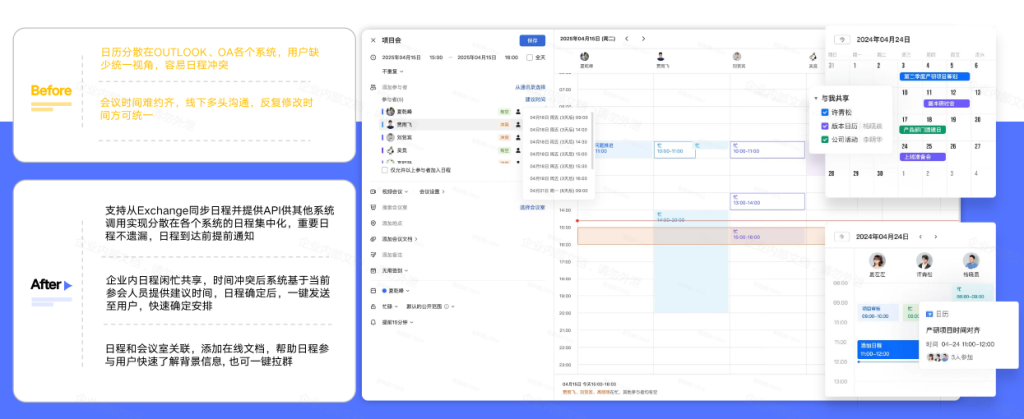1024x419 pixels.
Task: Click the blue calendar color dot
Action: pyautogui.click(x=384, y=290)
